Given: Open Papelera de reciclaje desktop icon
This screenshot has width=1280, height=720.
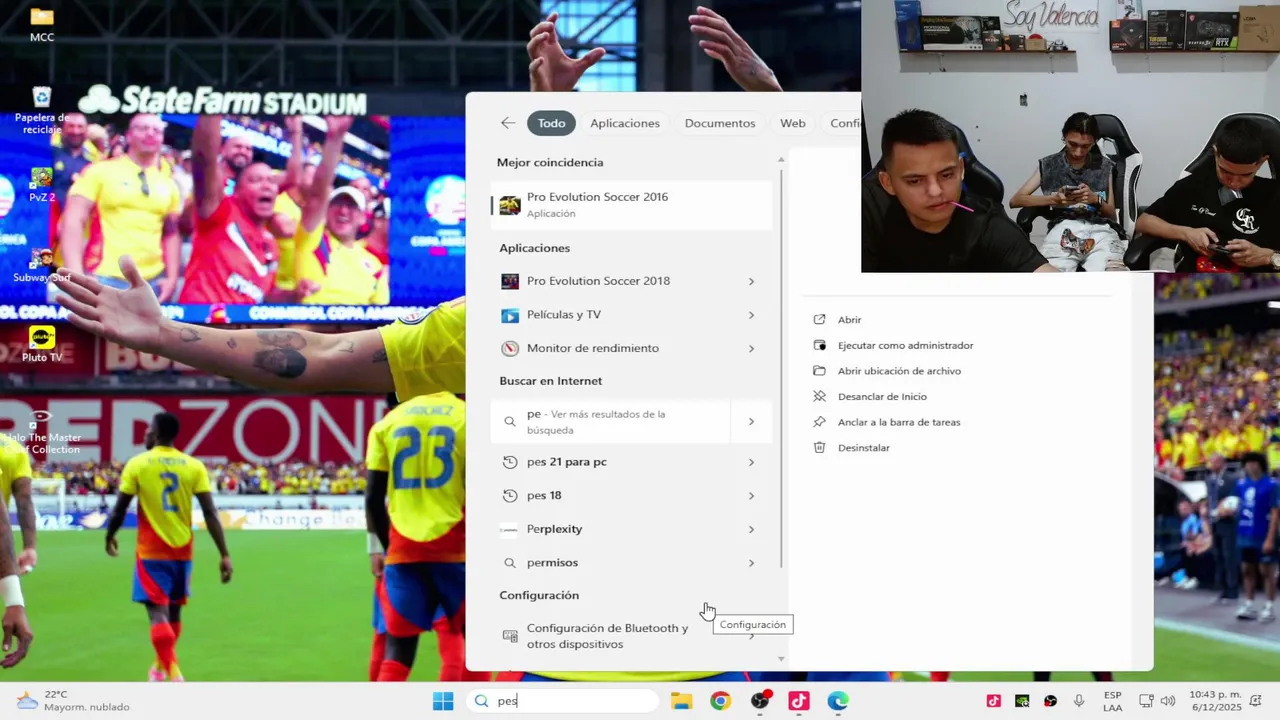Looking at the screenshot, I should click(x=42, y=110).
